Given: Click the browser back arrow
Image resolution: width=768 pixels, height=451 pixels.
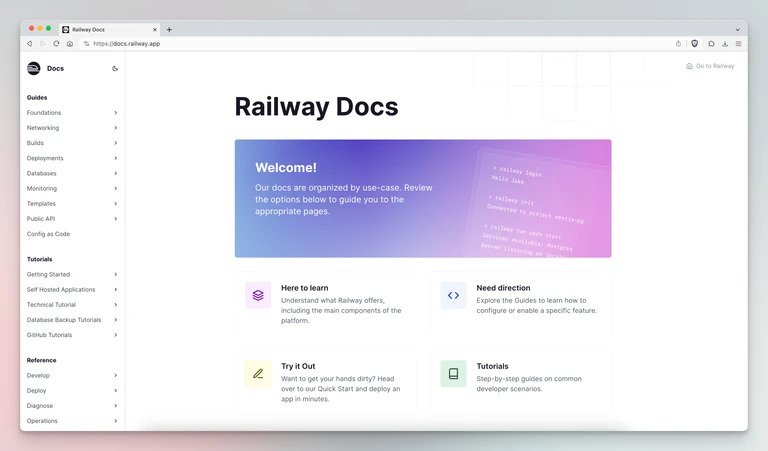Looking at the screenshot, I should tap(29, 44).
